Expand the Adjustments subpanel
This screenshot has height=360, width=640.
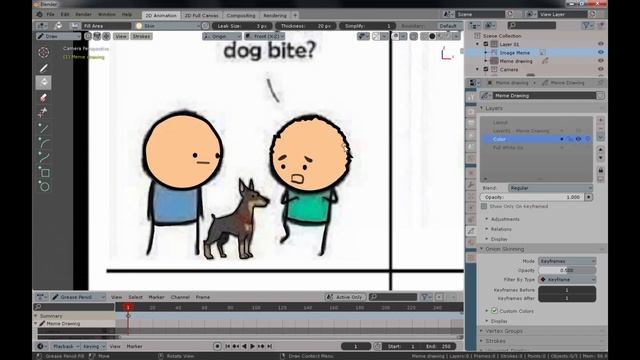[x=487, y=219]
